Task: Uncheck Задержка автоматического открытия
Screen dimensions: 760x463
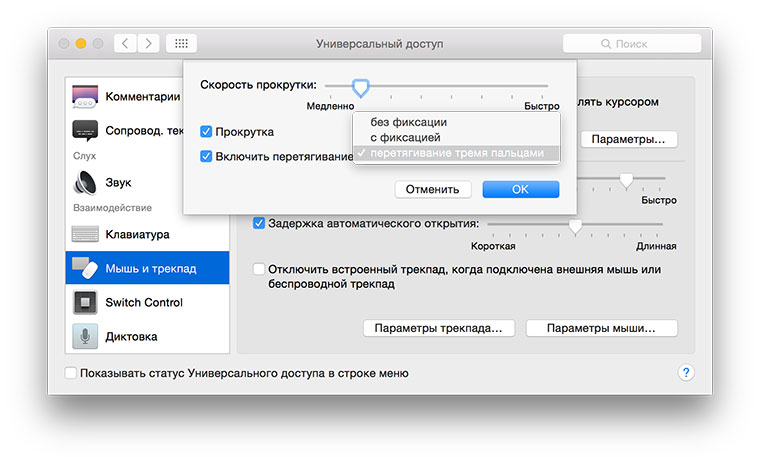Action: click(259, 224)
